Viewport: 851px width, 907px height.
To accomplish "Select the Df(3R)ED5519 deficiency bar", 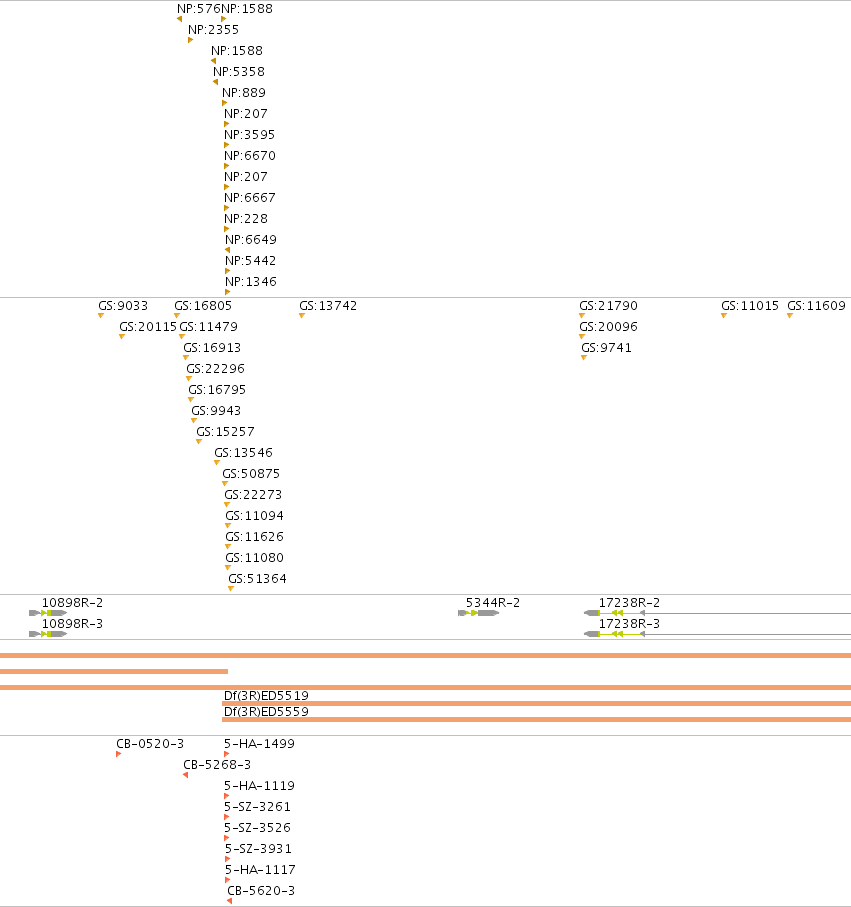I will point(536,703).
